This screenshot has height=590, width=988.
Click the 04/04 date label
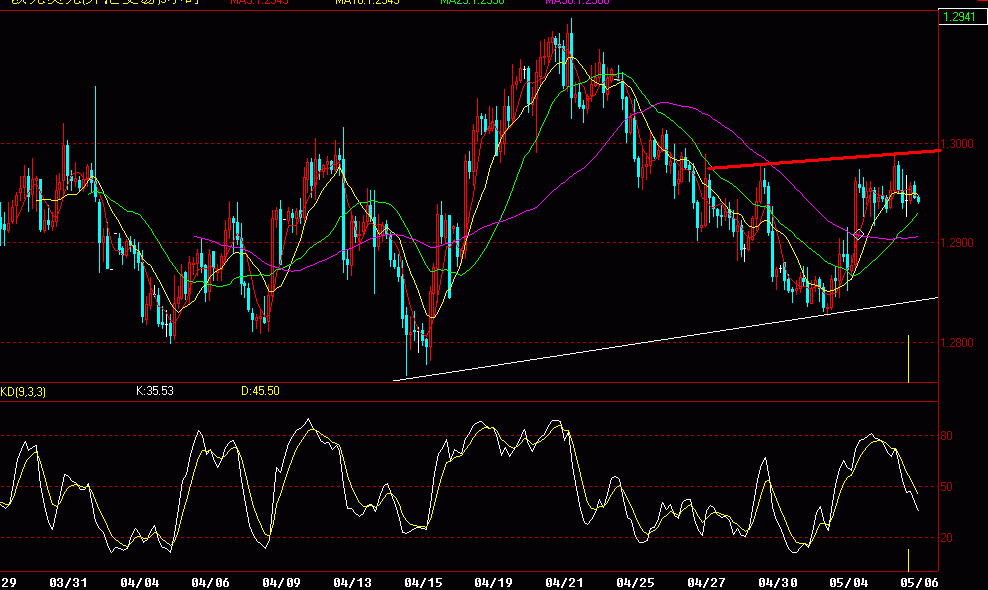point(139,582)
